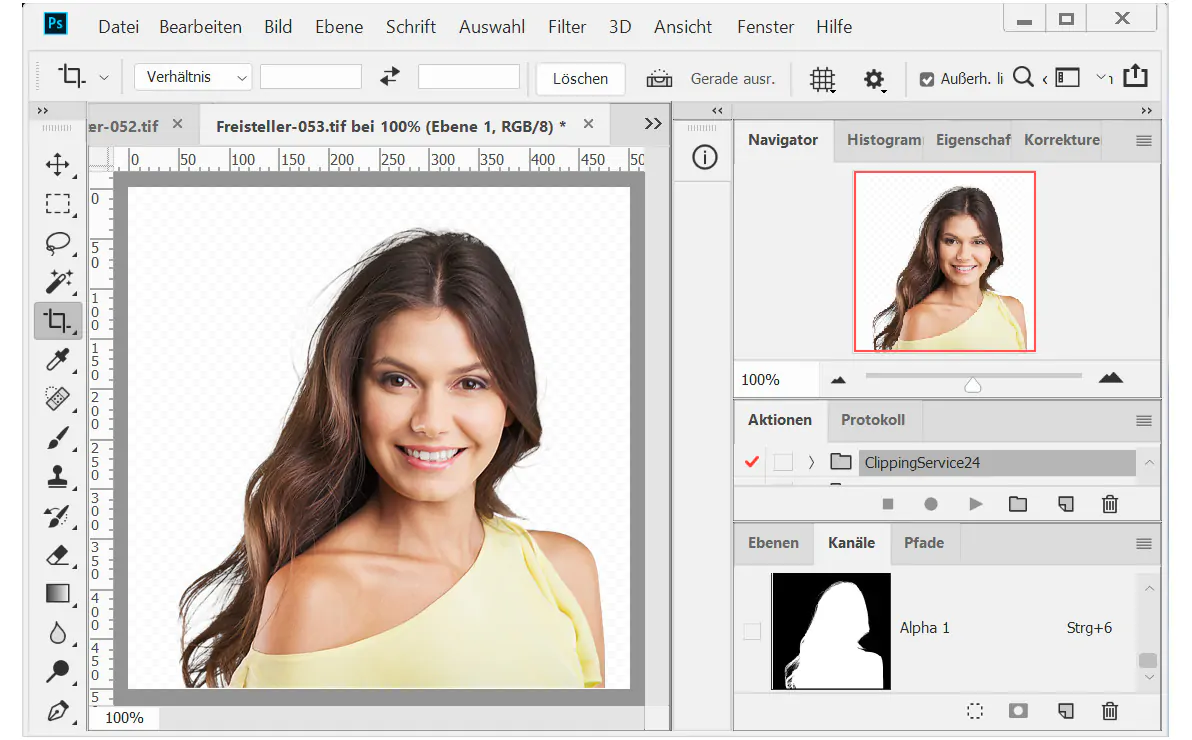Image resolution: width=1192 pixels, height=740 pixels.
Task: Open the Verhältnis dropdown
Action: coord(192,76)
